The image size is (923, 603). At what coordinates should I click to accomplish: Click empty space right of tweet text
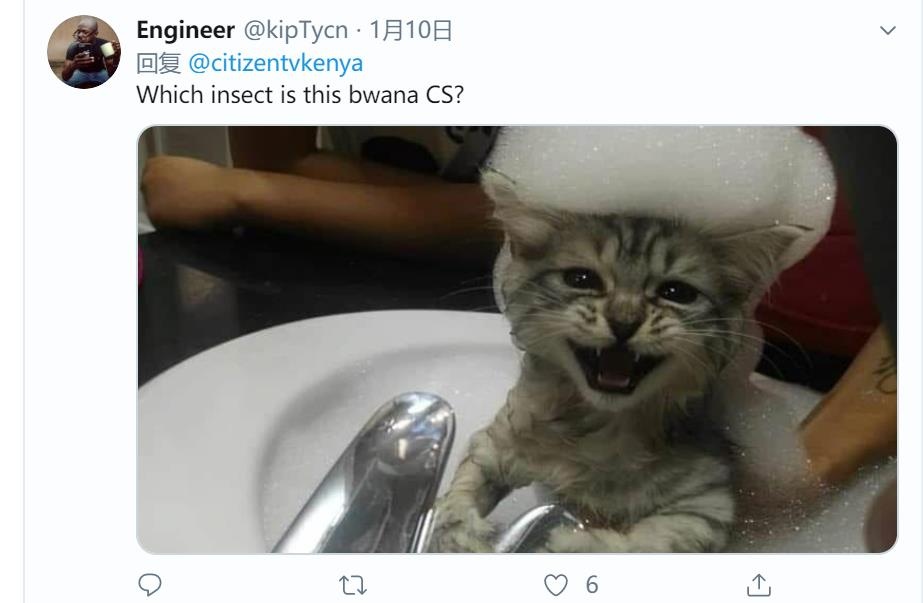point(677,95)
